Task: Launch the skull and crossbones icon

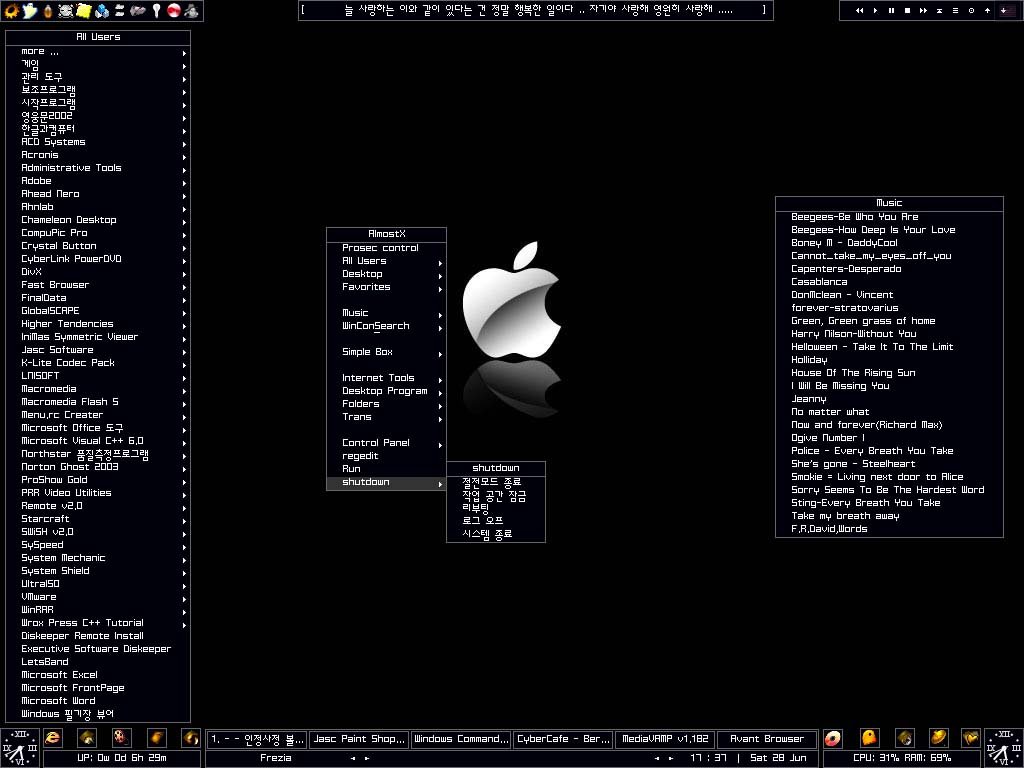Action: click(66, 10)
